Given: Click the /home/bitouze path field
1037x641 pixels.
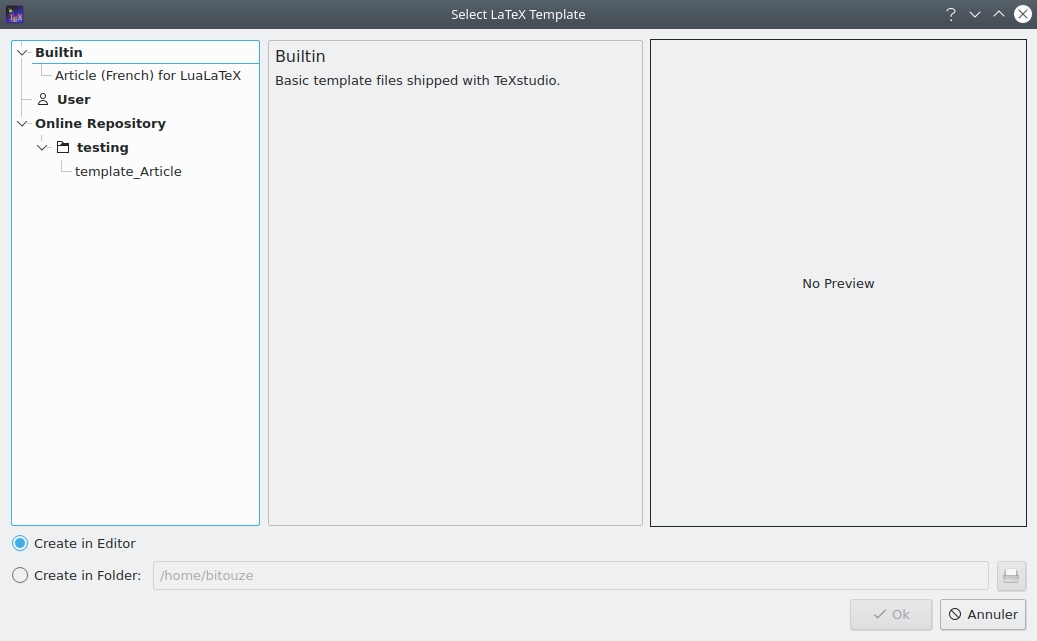Looking at the screenshot, I should coord(570,575).
